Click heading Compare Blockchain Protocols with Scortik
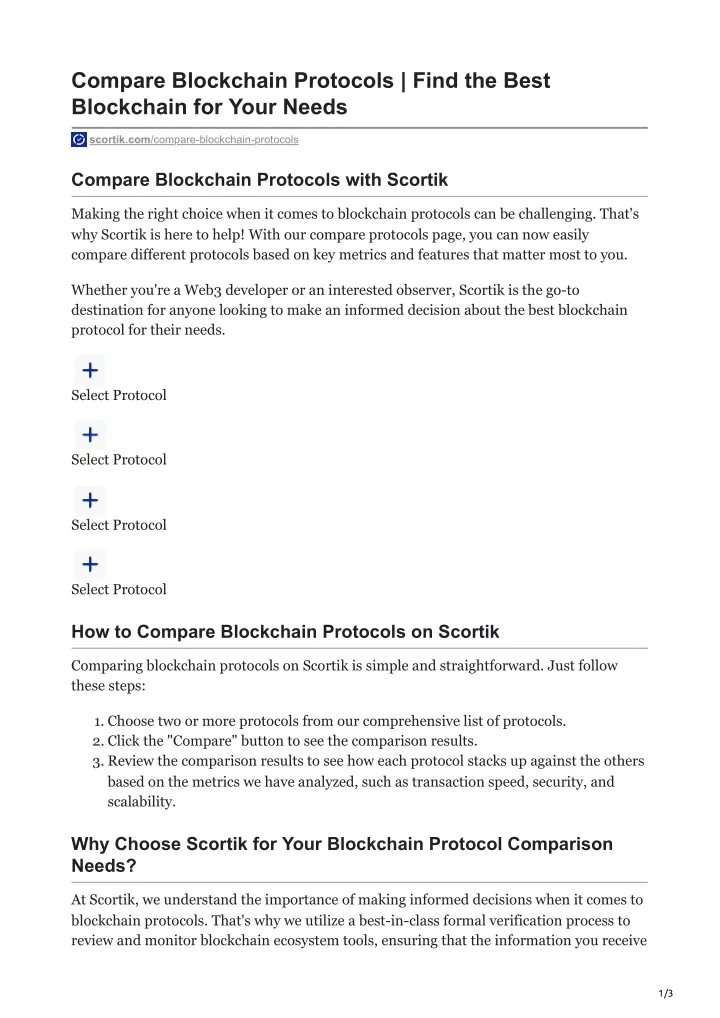The image size is (720, 1018). pyautogui.click(x=260, y=180)
